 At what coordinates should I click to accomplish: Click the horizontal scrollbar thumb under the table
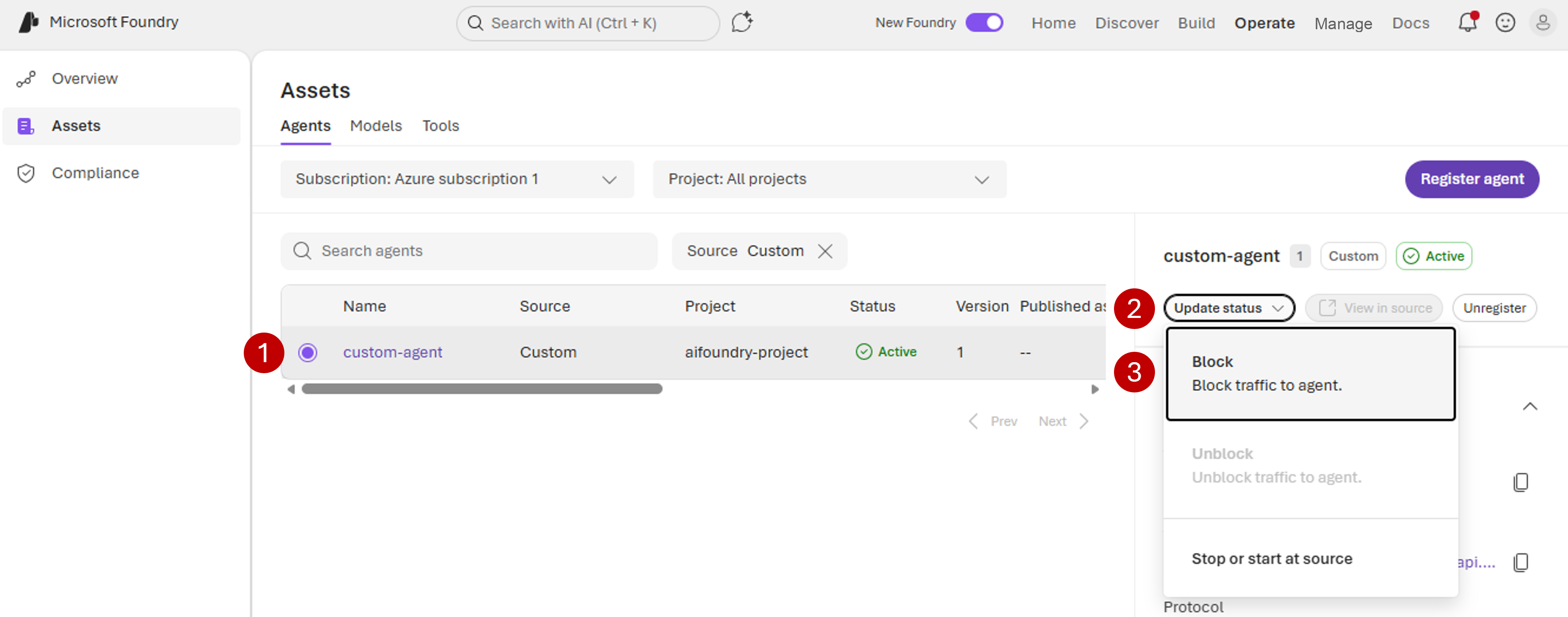tap(481, 389)
